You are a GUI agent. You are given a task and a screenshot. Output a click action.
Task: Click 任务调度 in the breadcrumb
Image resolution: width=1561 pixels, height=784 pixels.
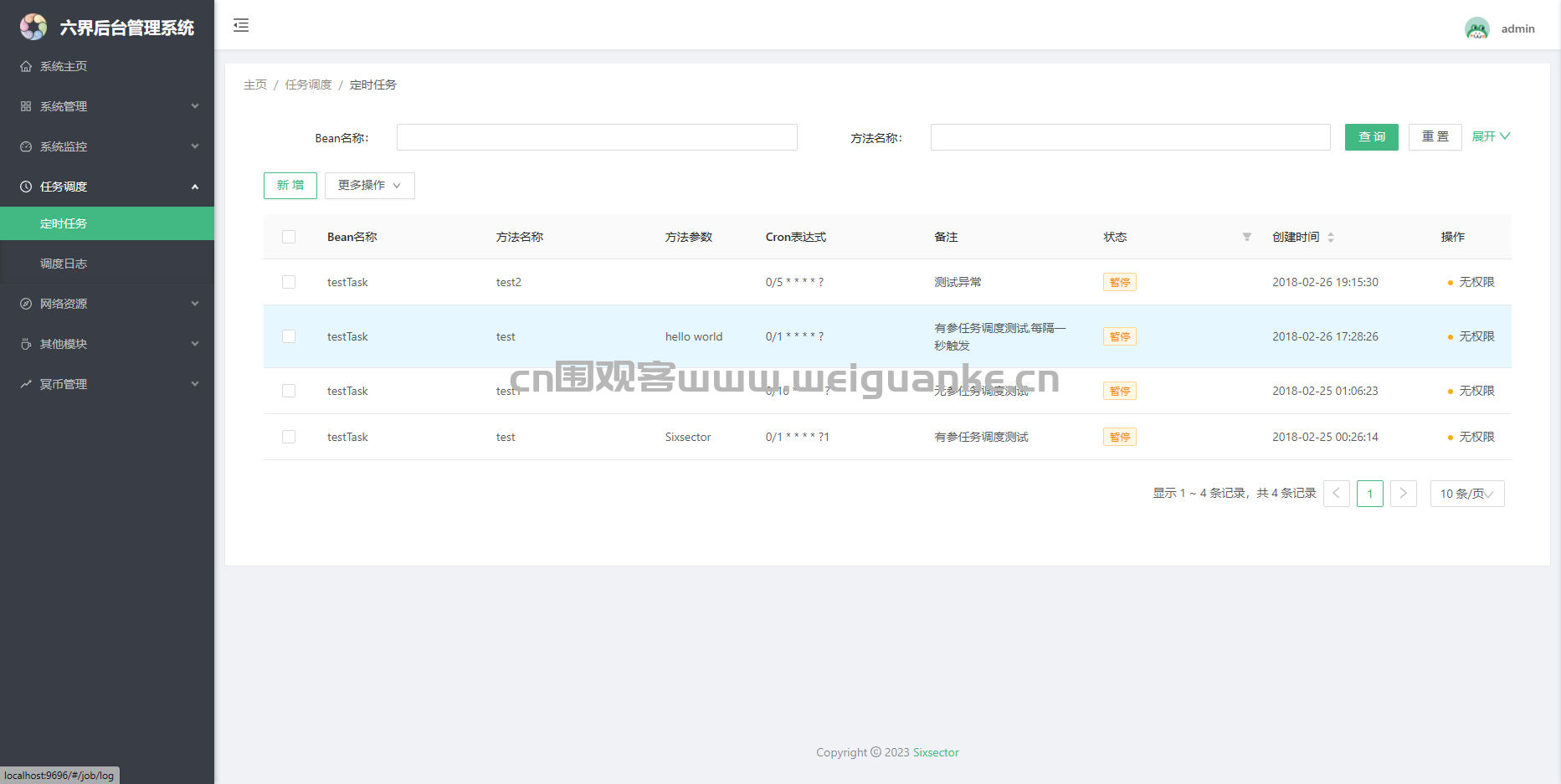point(309,85)
